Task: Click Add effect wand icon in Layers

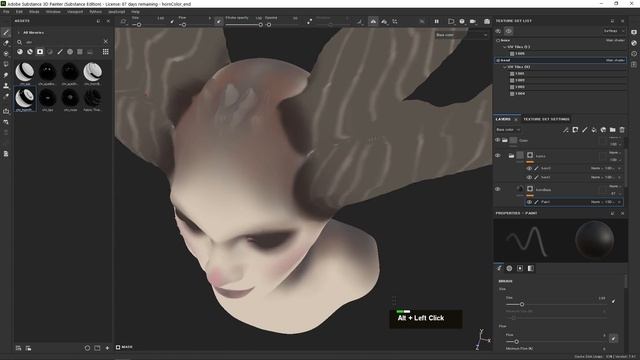Action: [566, 130]
